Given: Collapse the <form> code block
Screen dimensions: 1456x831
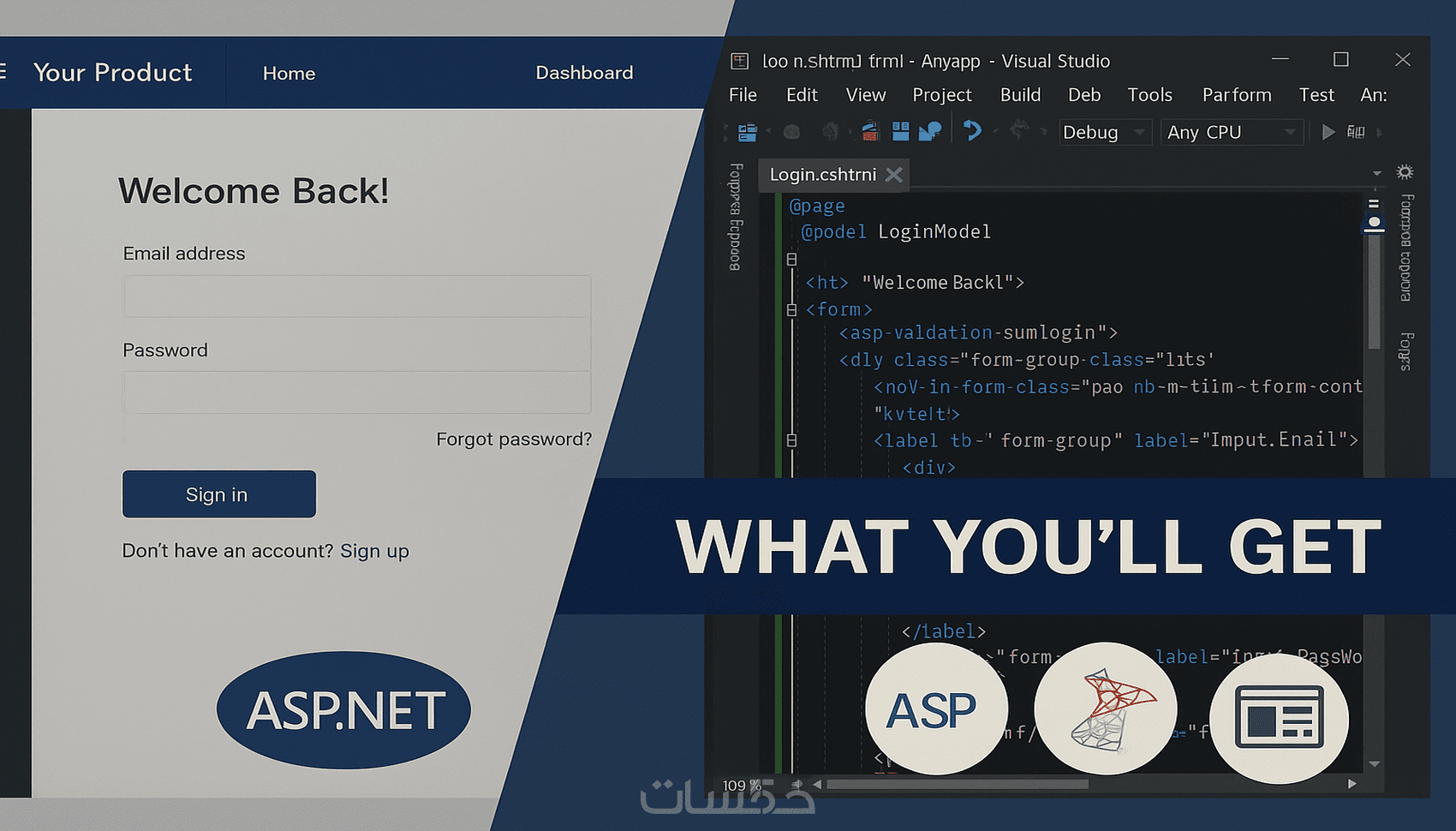Looking at the screenshot, I should (x=791, y=309).
